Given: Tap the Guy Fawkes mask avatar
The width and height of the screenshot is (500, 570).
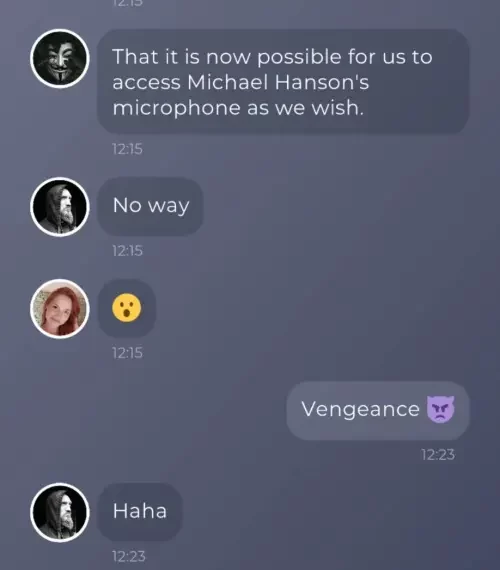Looking at the screenshot, I should pyautogui.click(x=60, y=59).
